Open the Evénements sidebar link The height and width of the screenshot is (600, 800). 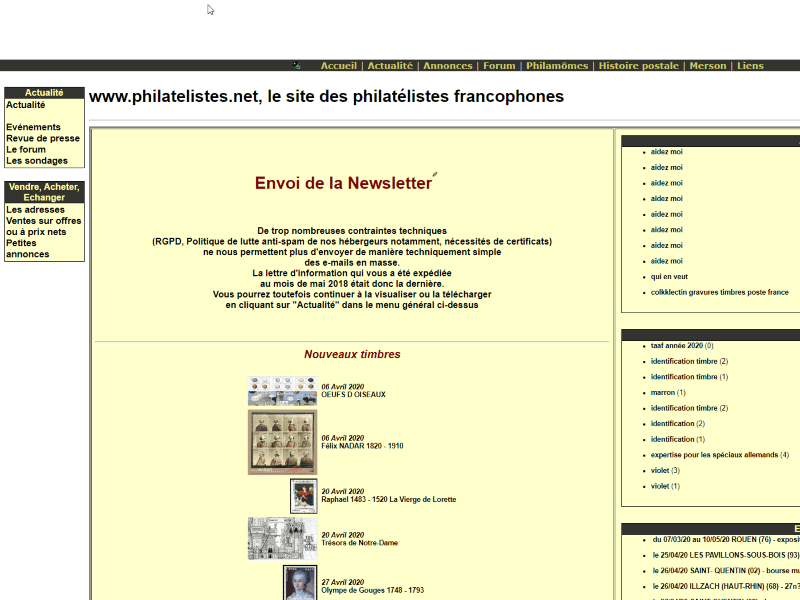pos(33,127)
